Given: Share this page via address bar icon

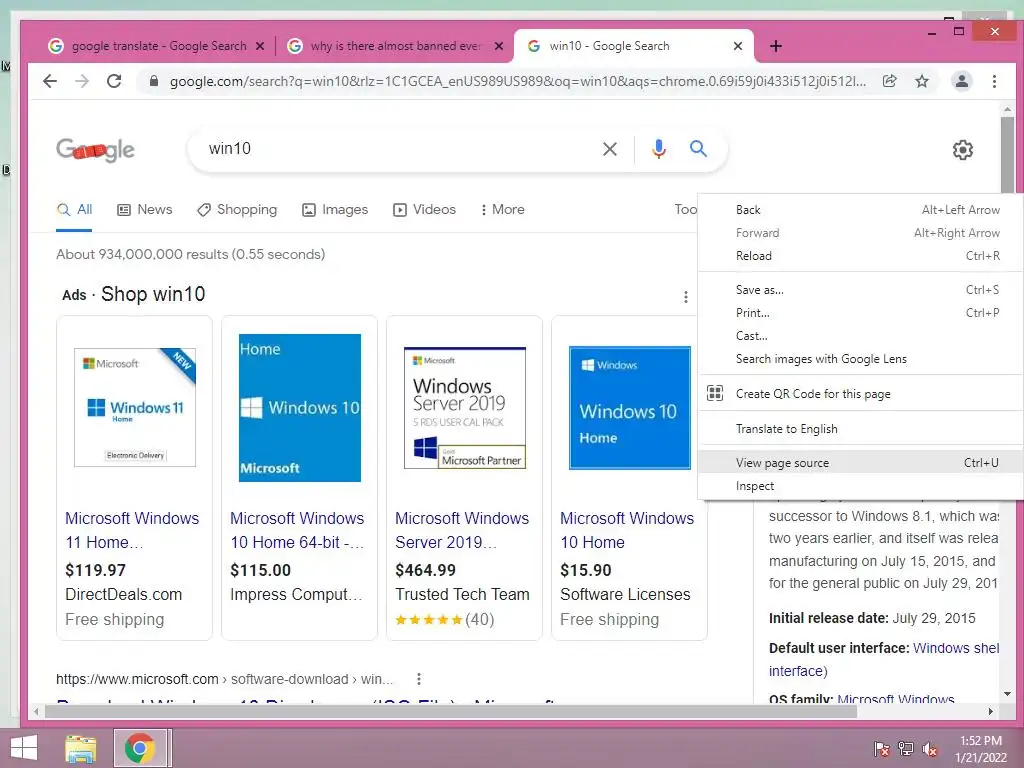Looking at the screenshot, I should (x=889, y=81).
